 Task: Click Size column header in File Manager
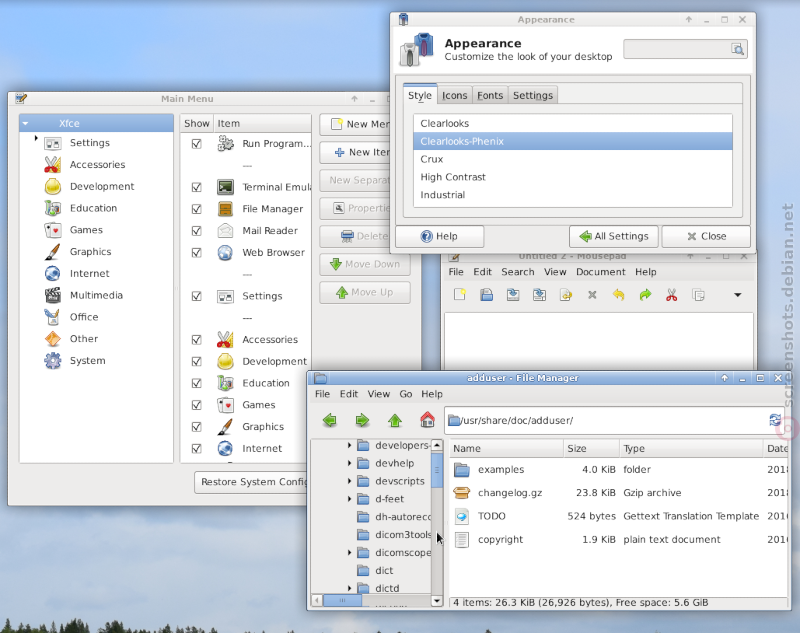[591, 448]
